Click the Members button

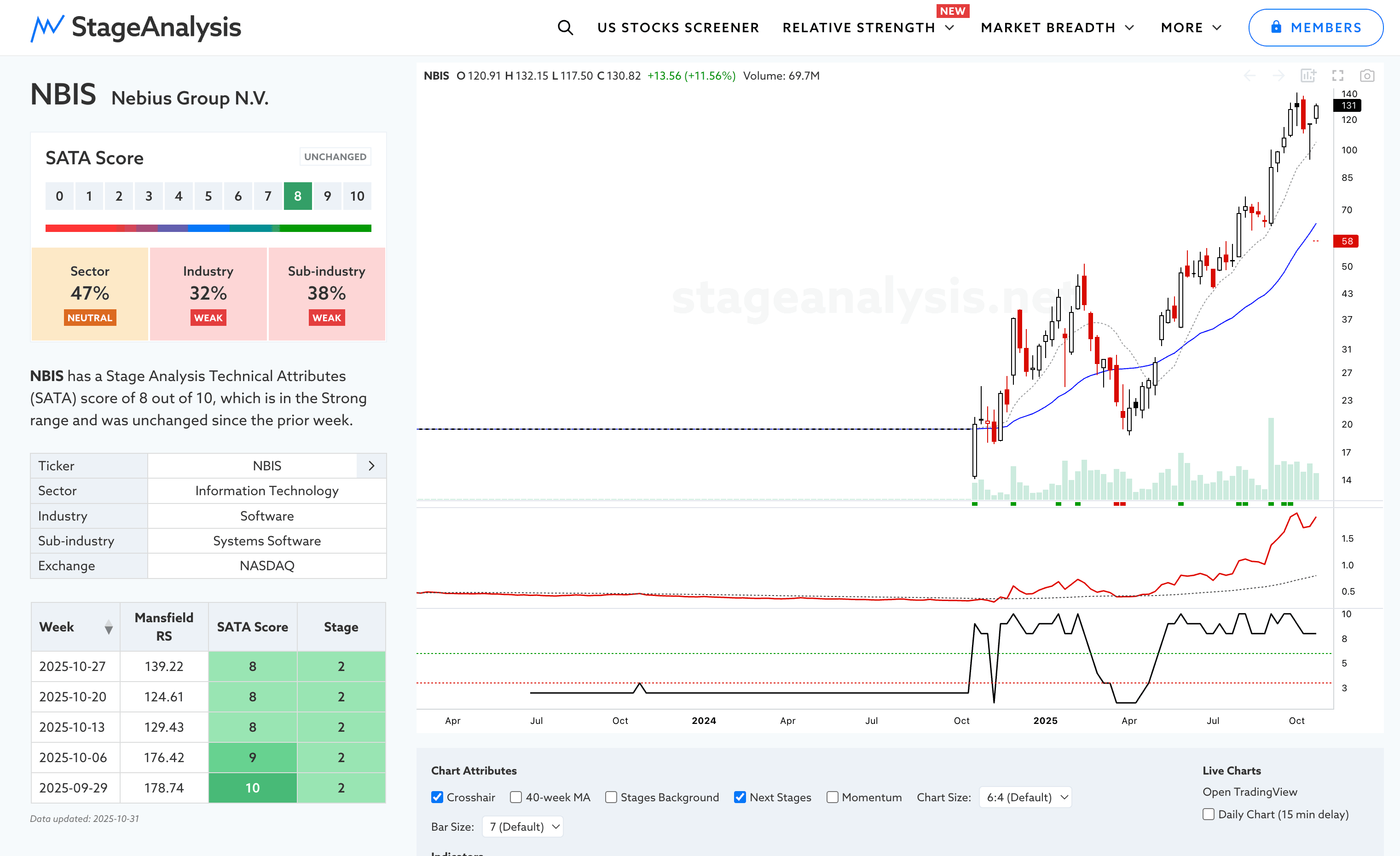click(1315, 27)
